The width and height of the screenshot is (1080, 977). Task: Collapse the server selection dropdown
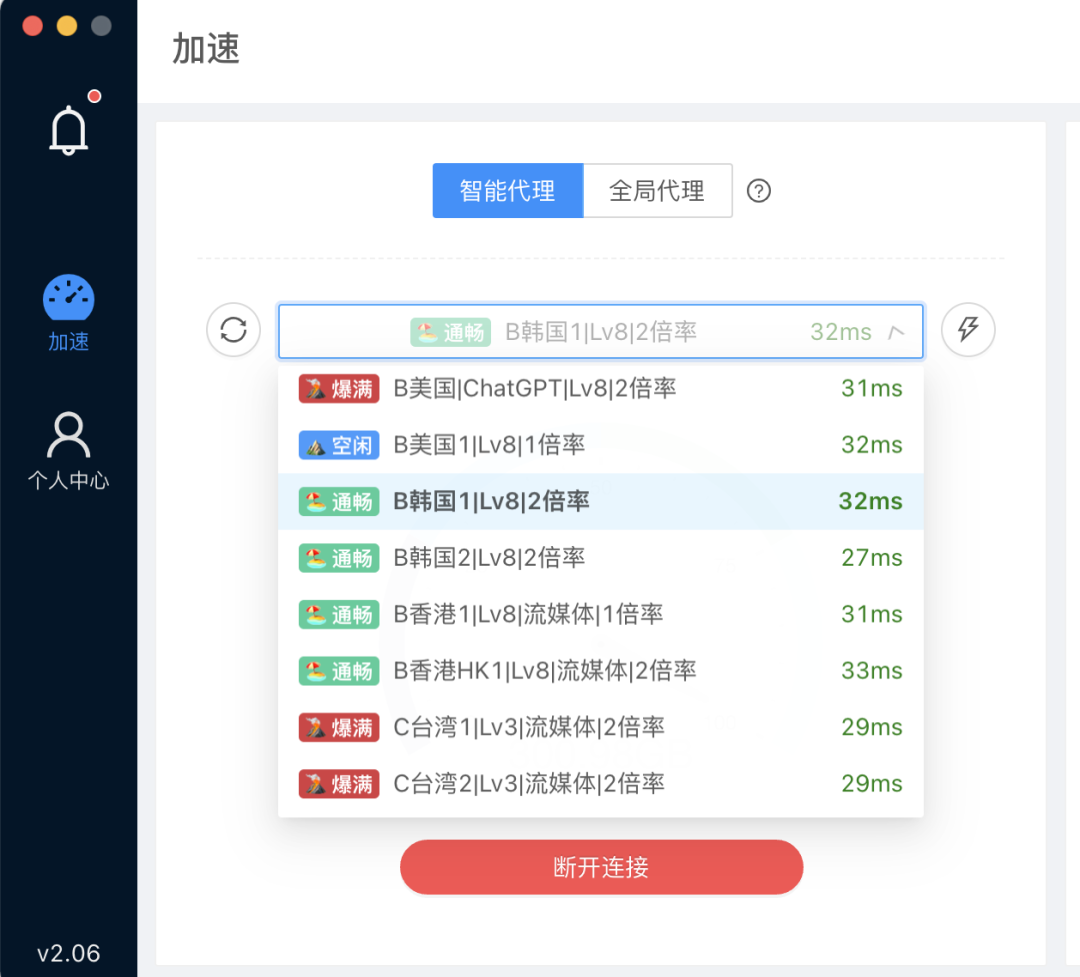pyautogui.click(x=600, y=331)
